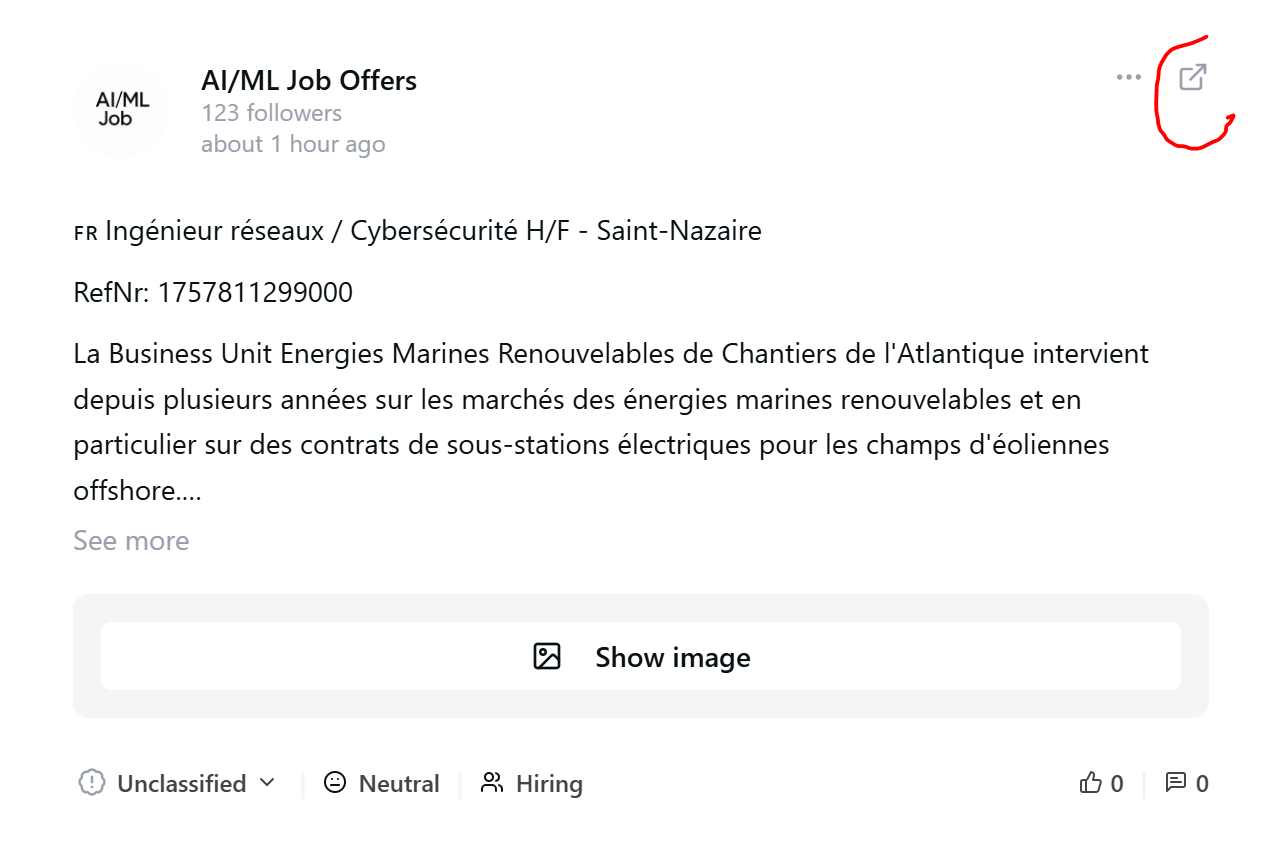Reveal the attachment with Show image button
This screenshot has height=856, width=1276.
pyautogui.click(x=641, y=656)
